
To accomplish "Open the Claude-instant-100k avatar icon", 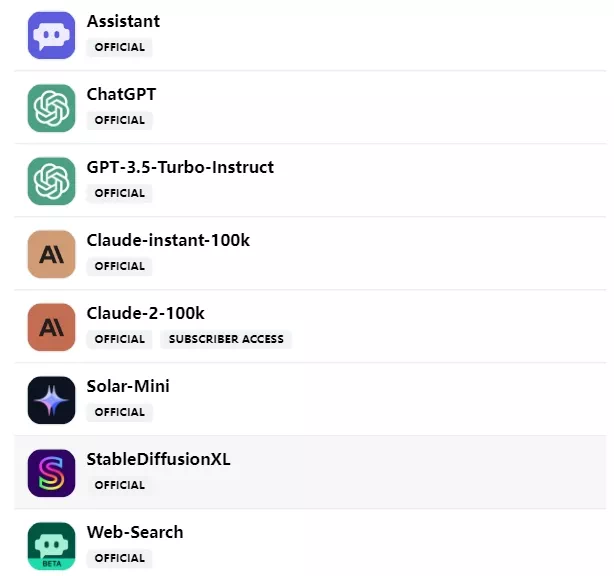I will point(51,254).
